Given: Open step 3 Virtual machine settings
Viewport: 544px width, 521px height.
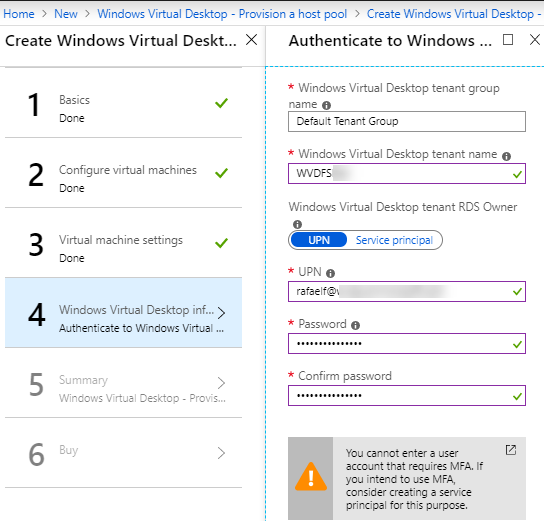Looking at the screenshot, I should click(x=124, y=243).
